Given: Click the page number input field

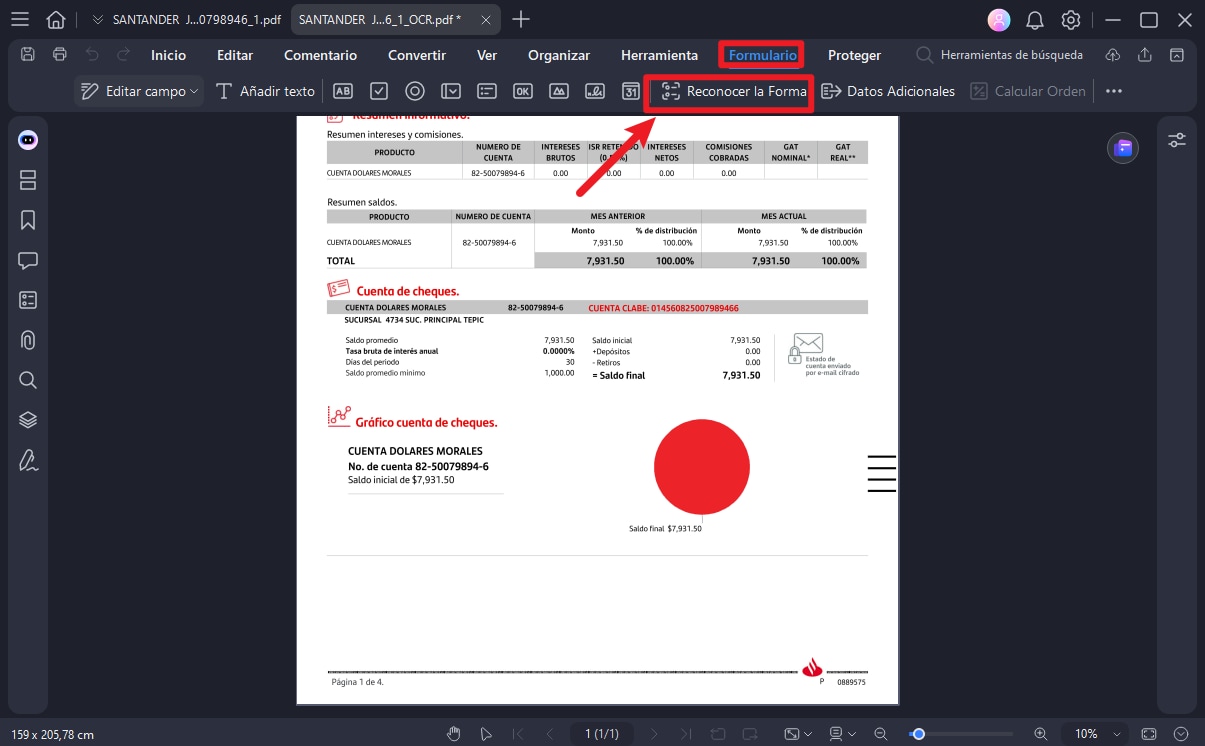Looking at the screenshot, I should tap(602, 733).
